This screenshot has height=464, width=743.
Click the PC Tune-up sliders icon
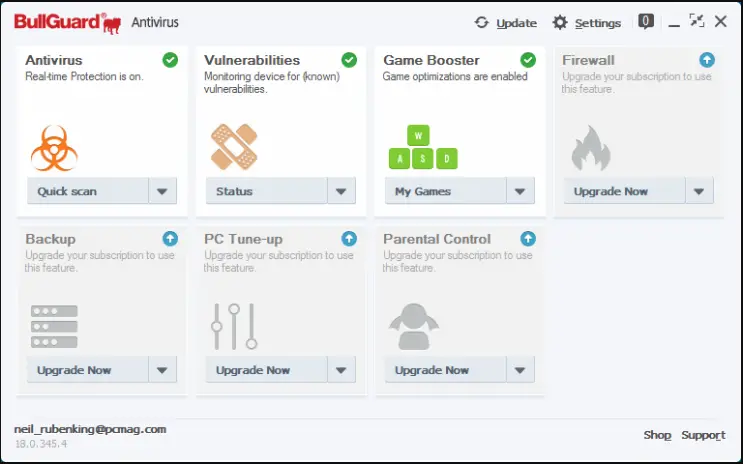pos(233,327)
